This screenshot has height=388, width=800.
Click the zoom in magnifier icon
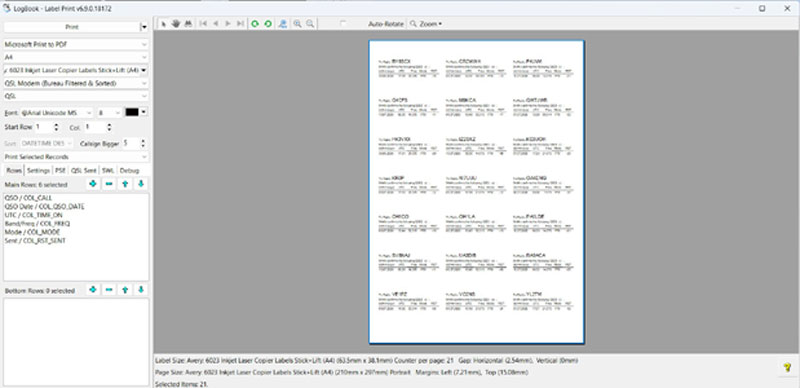(297, 24)
